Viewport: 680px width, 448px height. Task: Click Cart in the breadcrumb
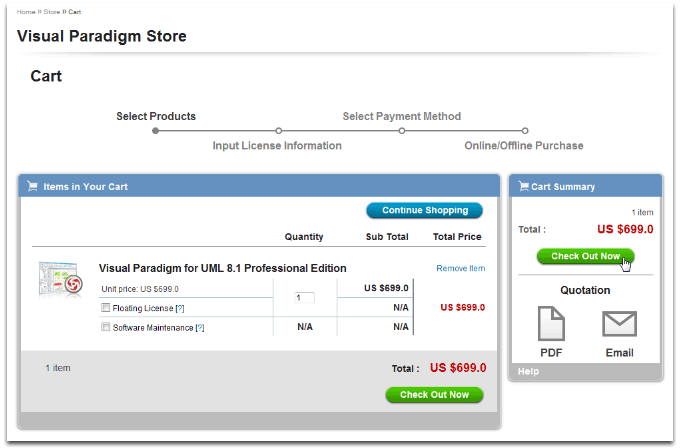click(x=75, y=12)
